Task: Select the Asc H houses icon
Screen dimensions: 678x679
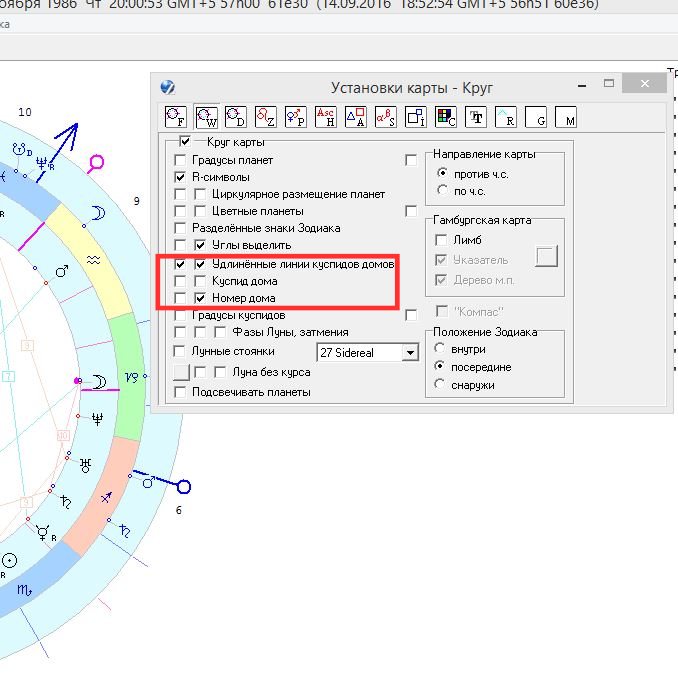Action: (326, 117)
